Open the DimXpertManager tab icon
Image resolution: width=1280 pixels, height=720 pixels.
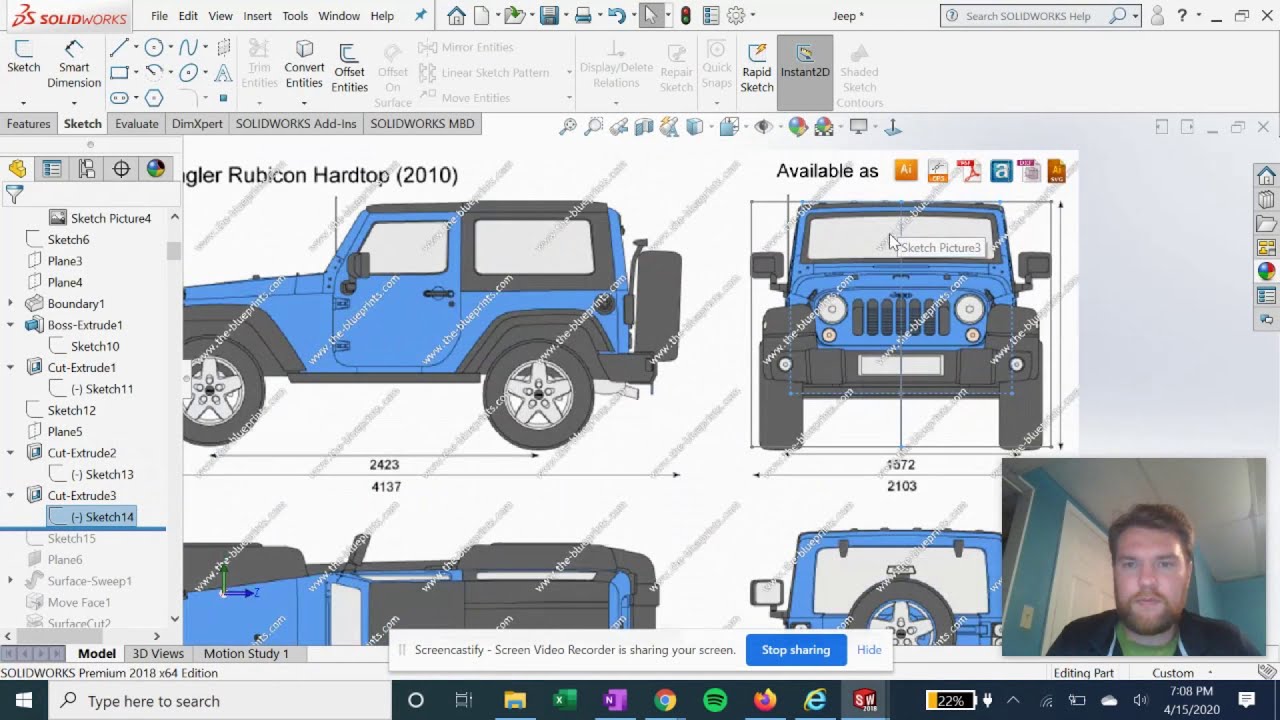(121, 169)
